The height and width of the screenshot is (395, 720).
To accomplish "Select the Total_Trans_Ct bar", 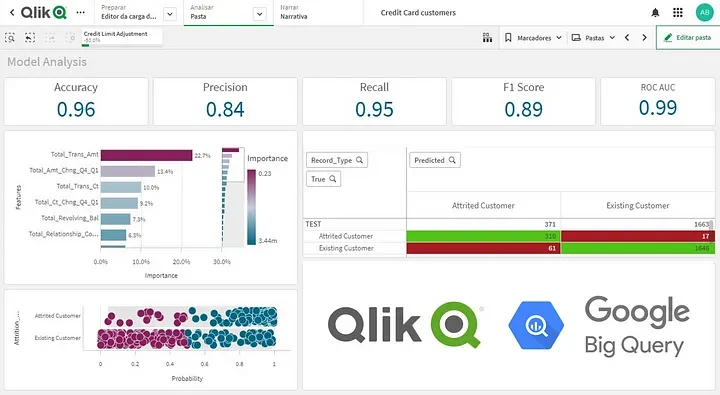I will 121,187.
